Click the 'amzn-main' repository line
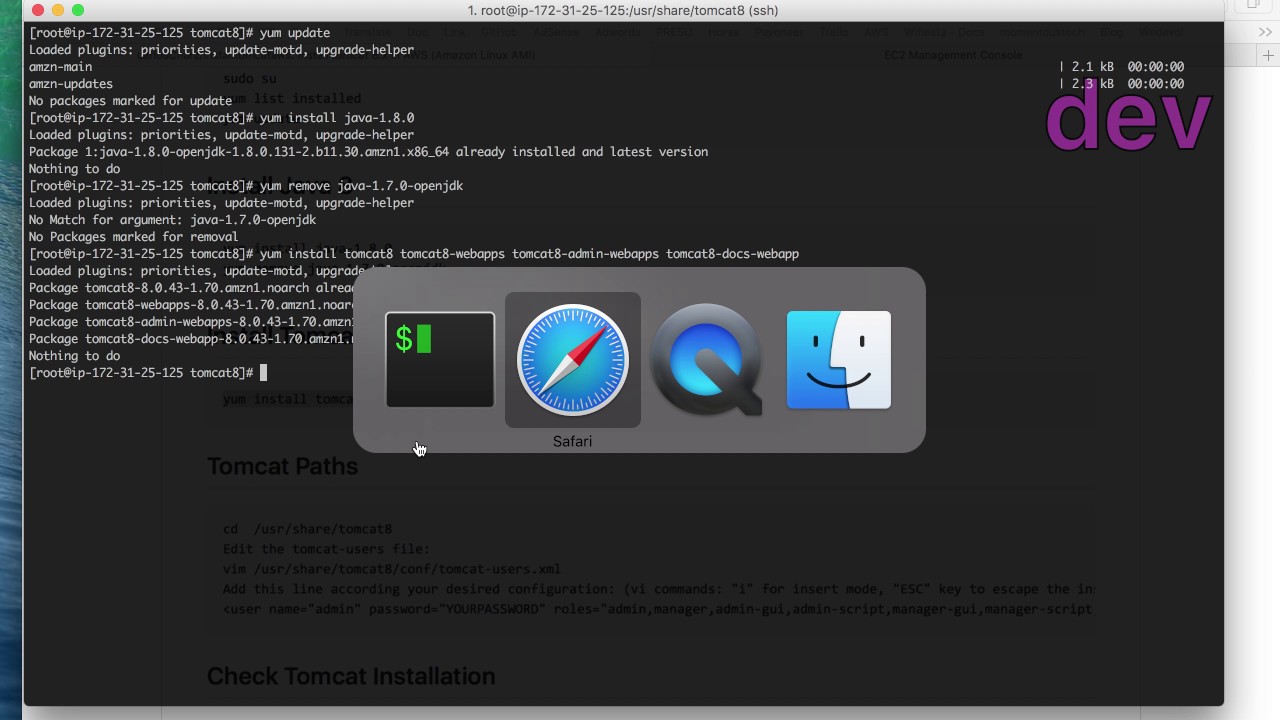1280x720 pixels. [x=61, y=67]
